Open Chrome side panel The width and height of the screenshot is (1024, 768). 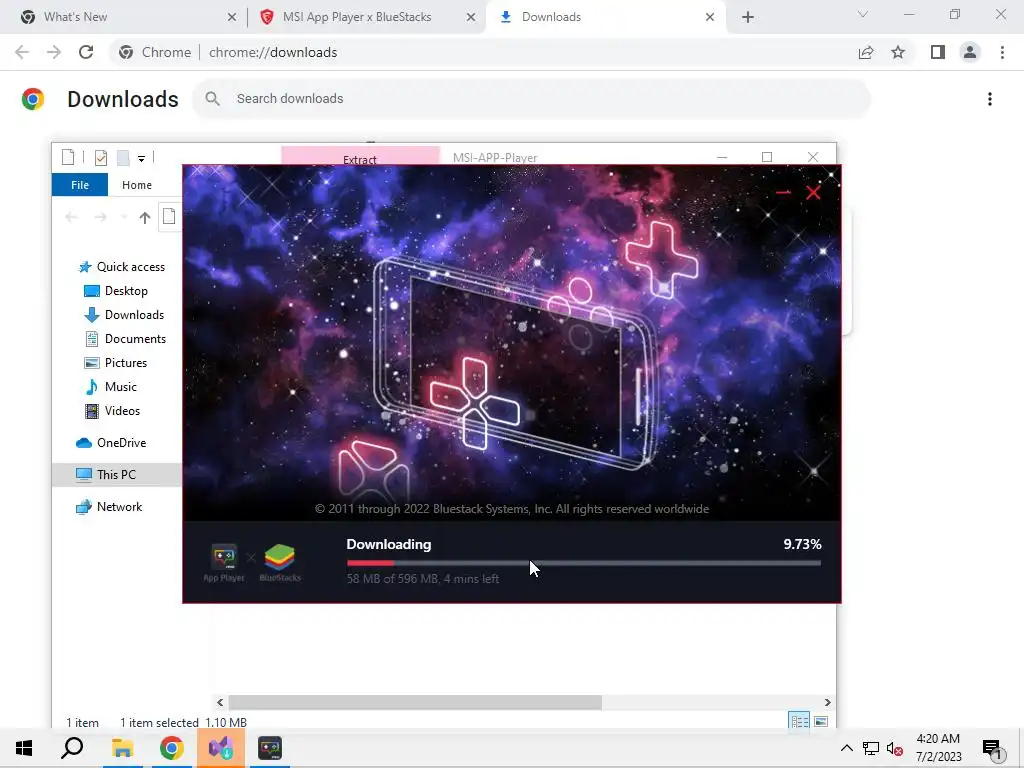pyautogui.click(x=938, y=52)
